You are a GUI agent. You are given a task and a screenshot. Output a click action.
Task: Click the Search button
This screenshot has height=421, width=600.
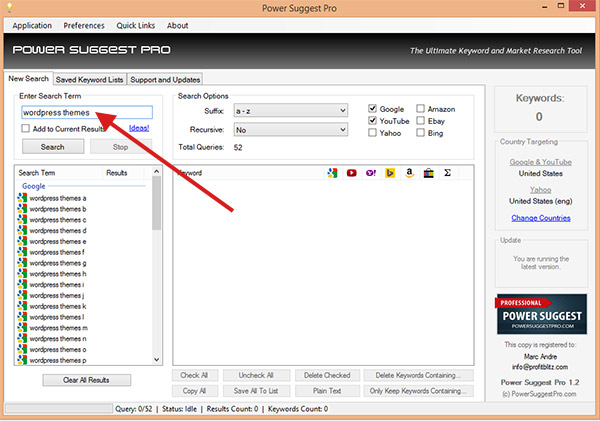click(x=53, y=147)
